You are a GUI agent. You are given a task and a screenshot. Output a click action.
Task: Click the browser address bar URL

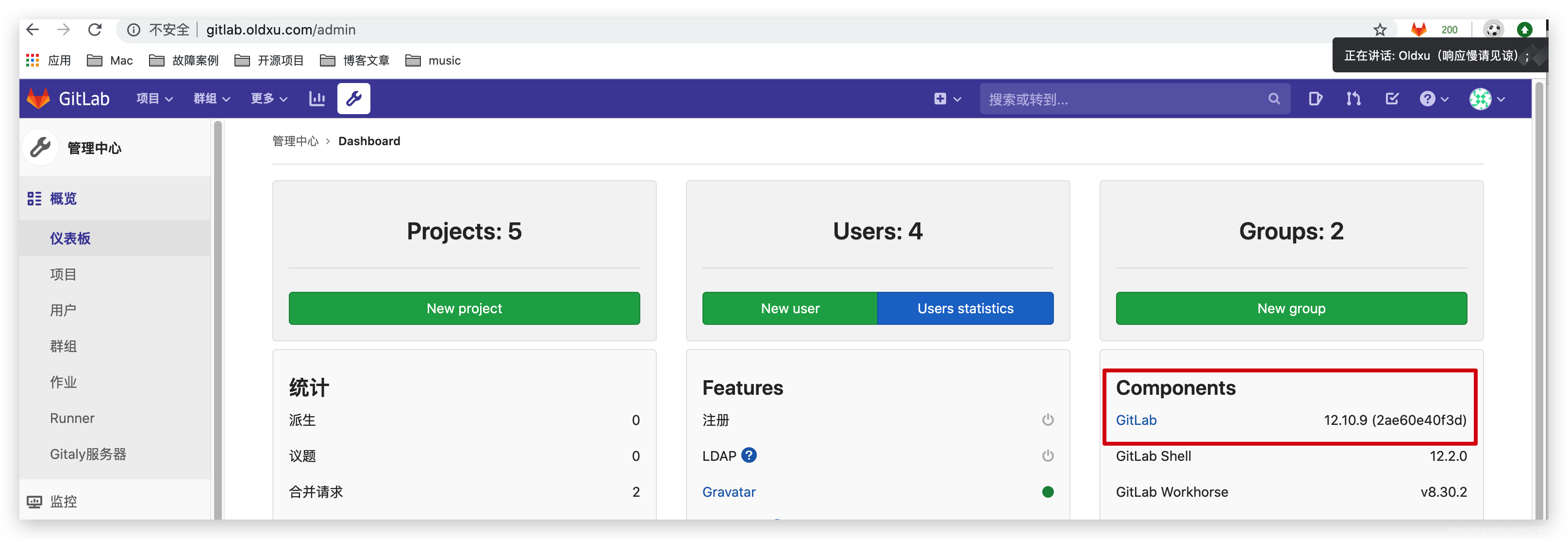[281, 29]
